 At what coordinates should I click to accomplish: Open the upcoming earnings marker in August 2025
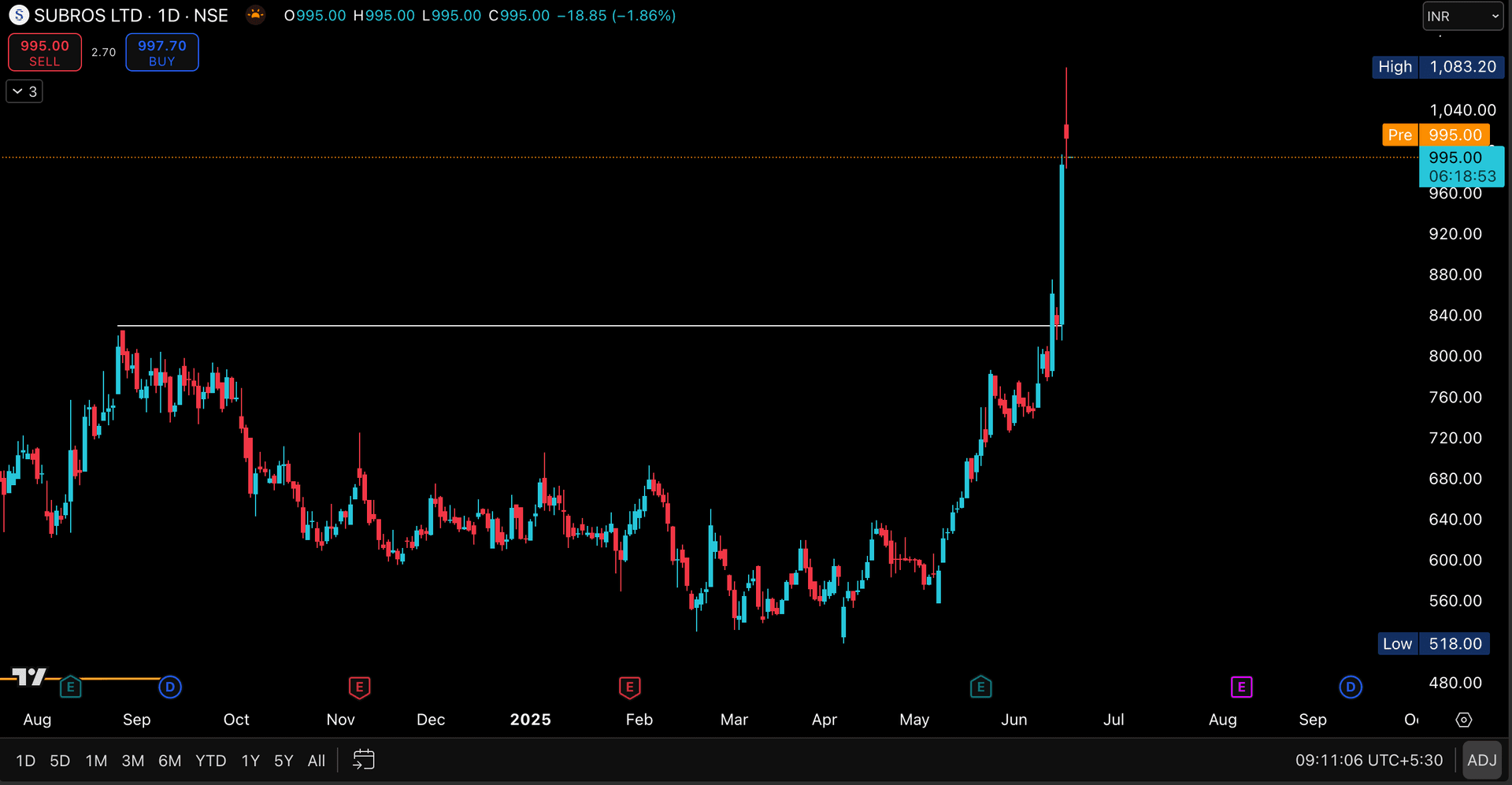point(1241,687)
